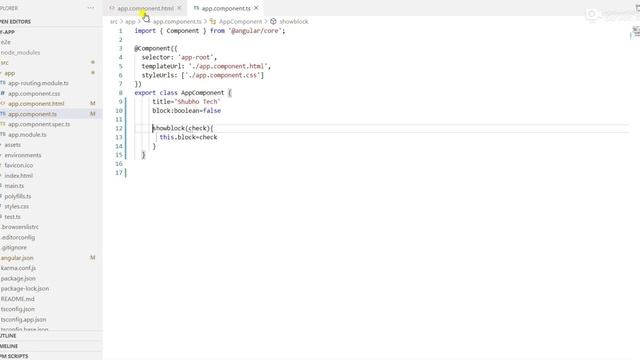Image resolution: width=640 pixels, height=360 pixels.
Task: Click the HTML file icon on first tab
Action: [x=112, y=8]
